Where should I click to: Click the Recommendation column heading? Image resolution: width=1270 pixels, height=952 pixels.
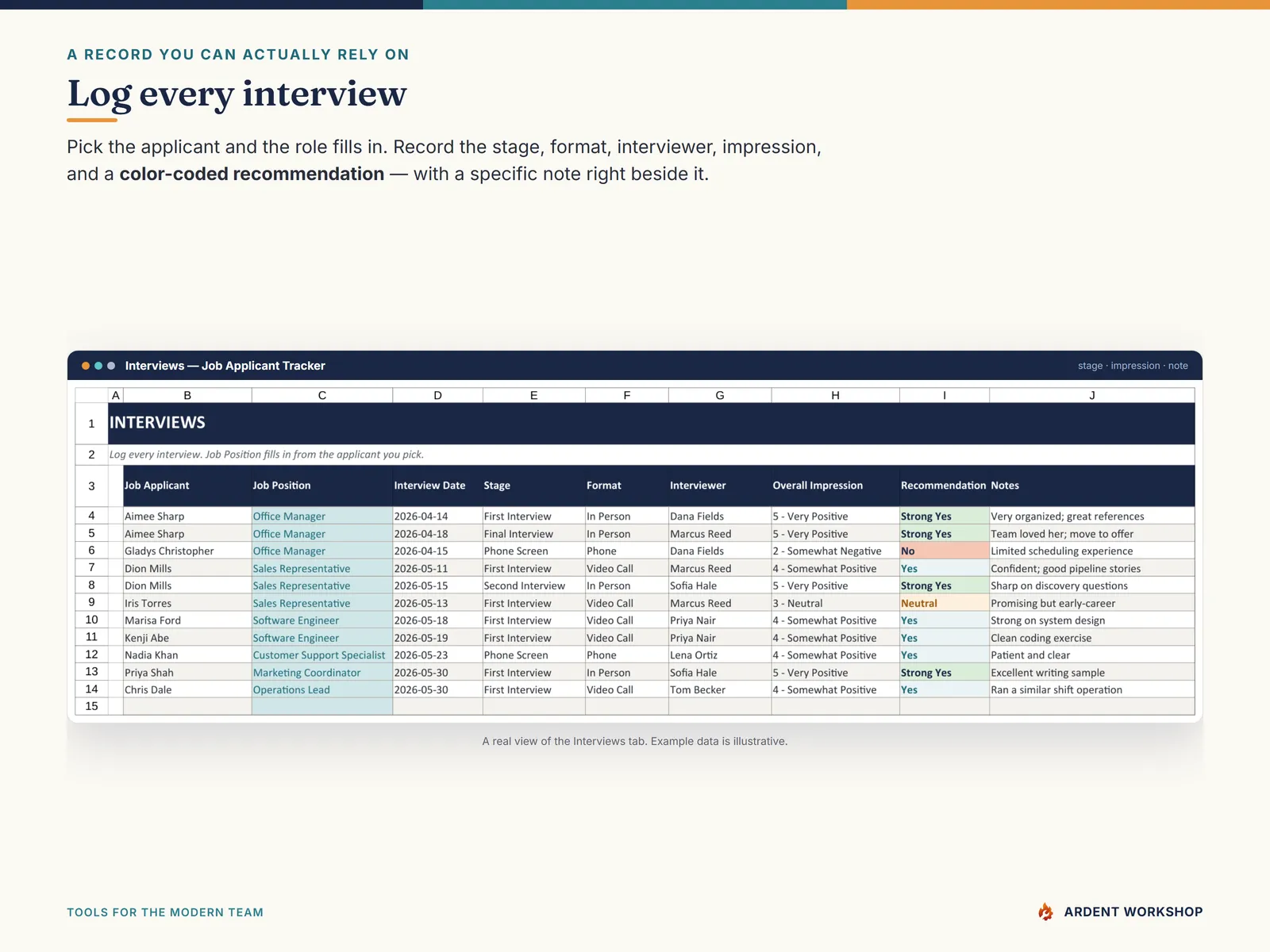[943, 486]
